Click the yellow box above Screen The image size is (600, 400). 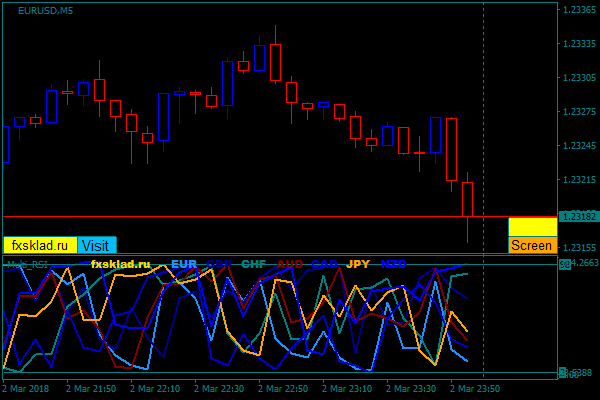point(533,227)
